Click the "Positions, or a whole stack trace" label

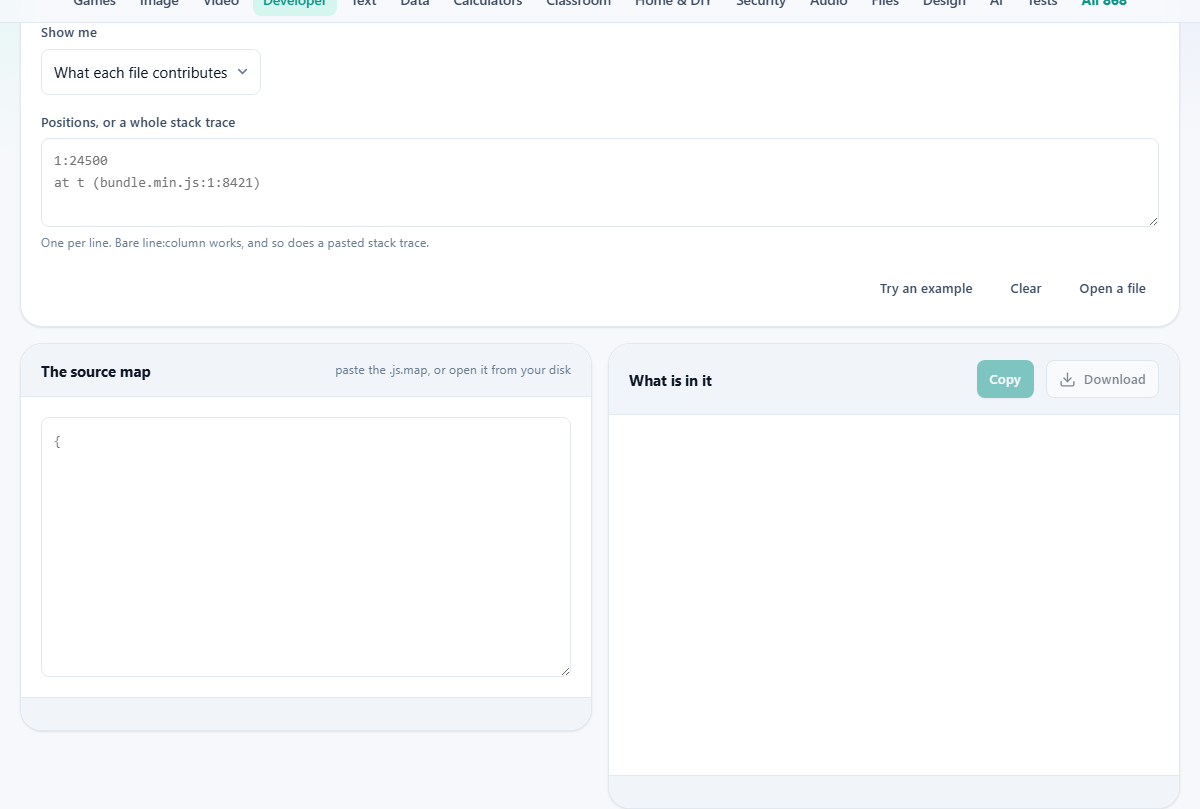click(x=138, y=123)
